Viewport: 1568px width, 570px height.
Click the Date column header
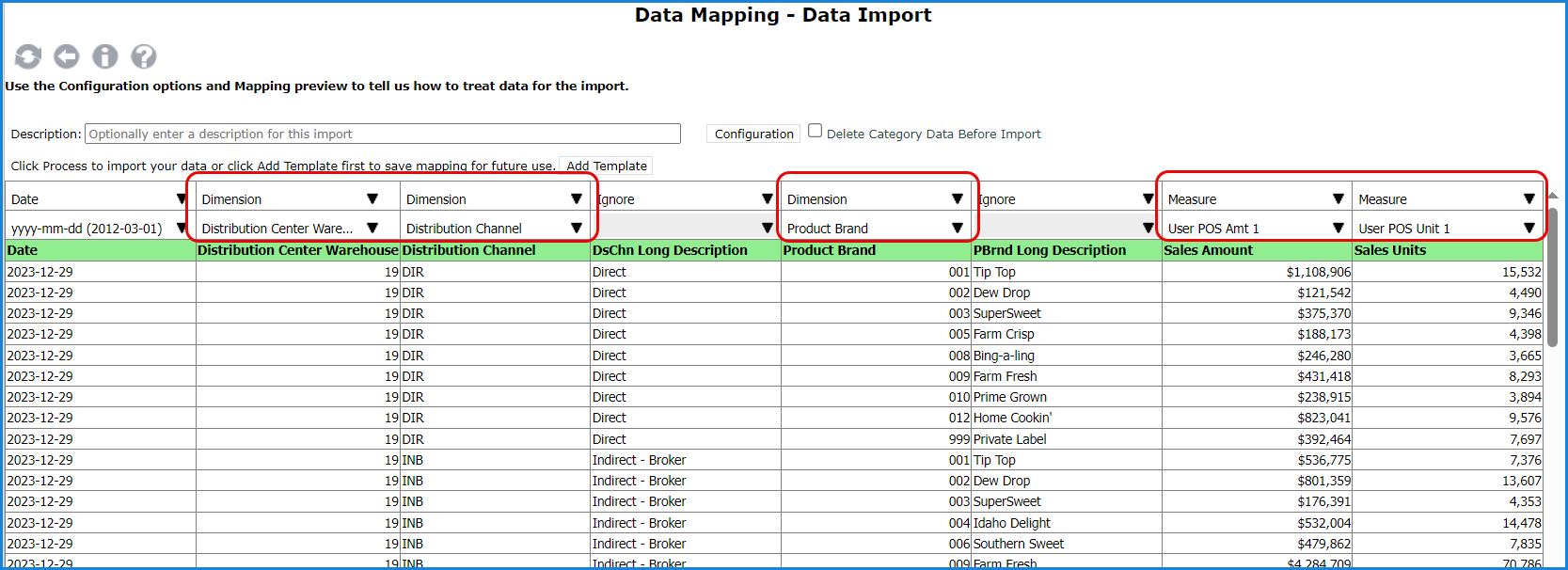click(100, 250)
